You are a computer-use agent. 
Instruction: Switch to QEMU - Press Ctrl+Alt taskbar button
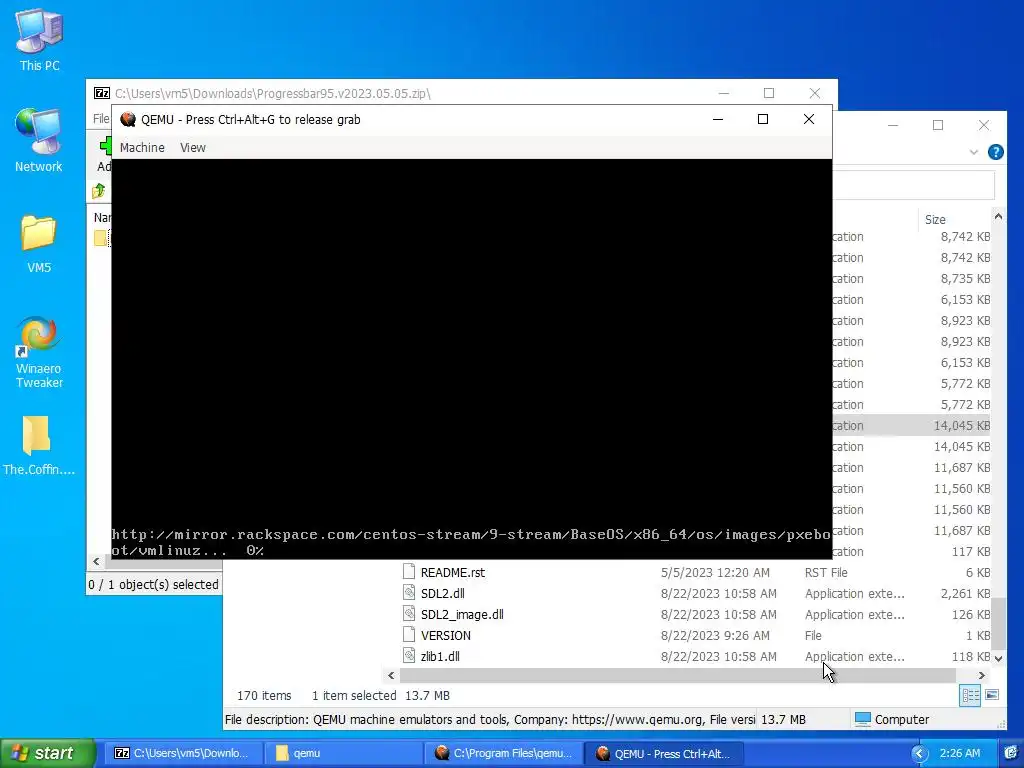coord(663,754)
